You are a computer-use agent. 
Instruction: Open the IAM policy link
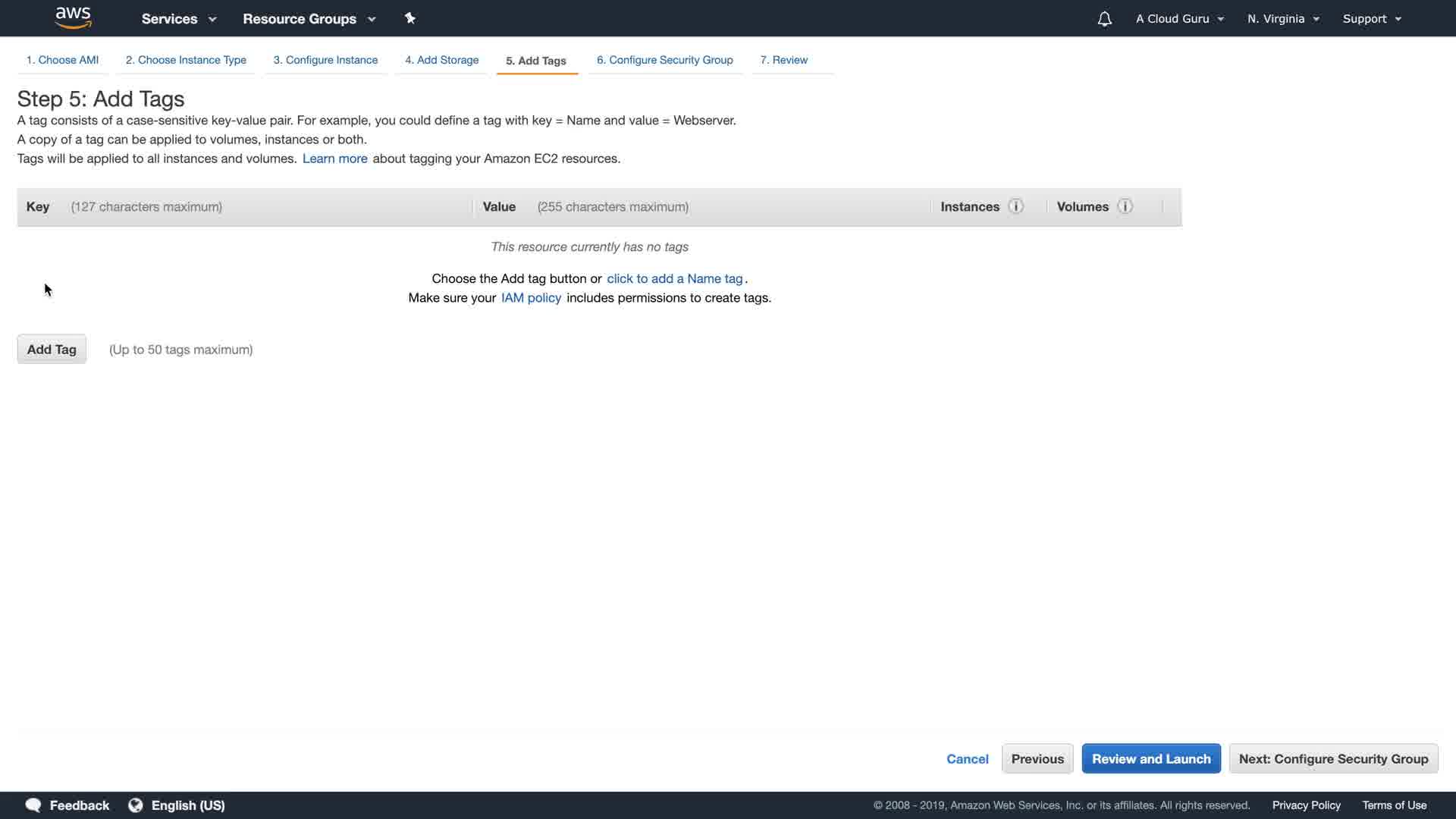[531, 298]
